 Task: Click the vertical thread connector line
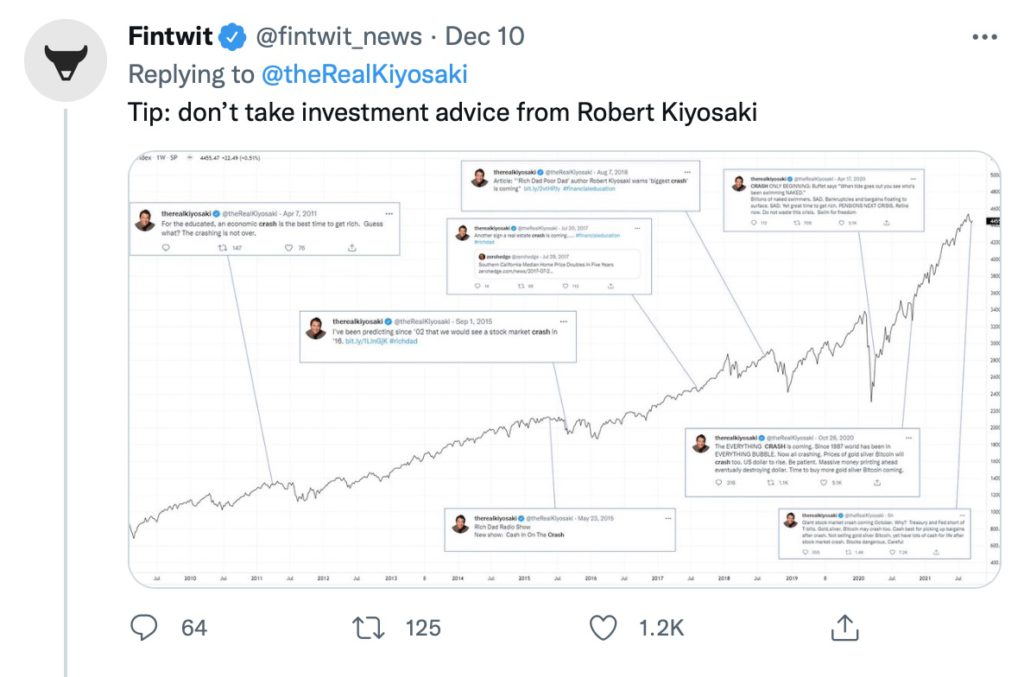tap(65, 392)
